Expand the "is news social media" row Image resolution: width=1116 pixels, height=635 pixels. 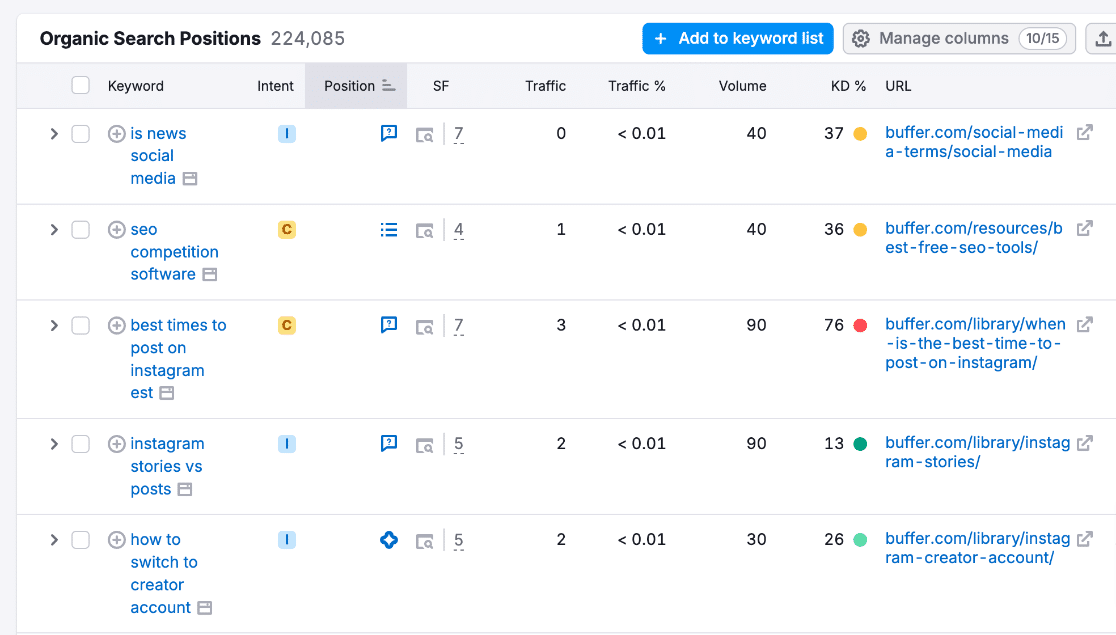(54, 133)
